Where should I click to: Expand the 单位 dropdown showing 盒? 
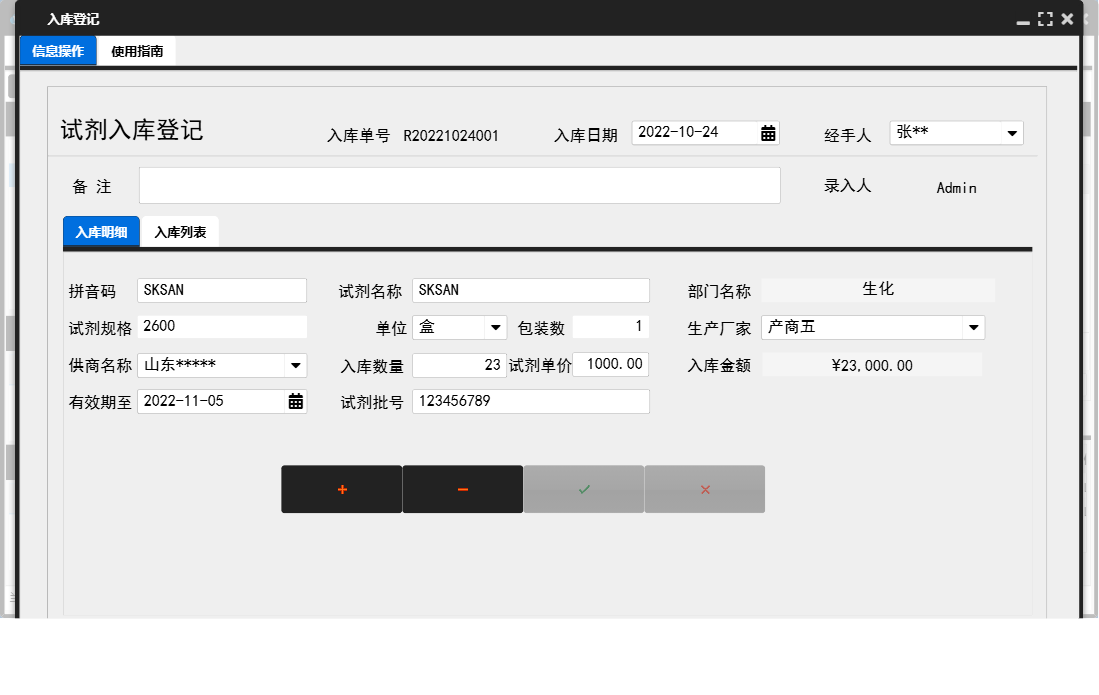[x=492, y=327]
